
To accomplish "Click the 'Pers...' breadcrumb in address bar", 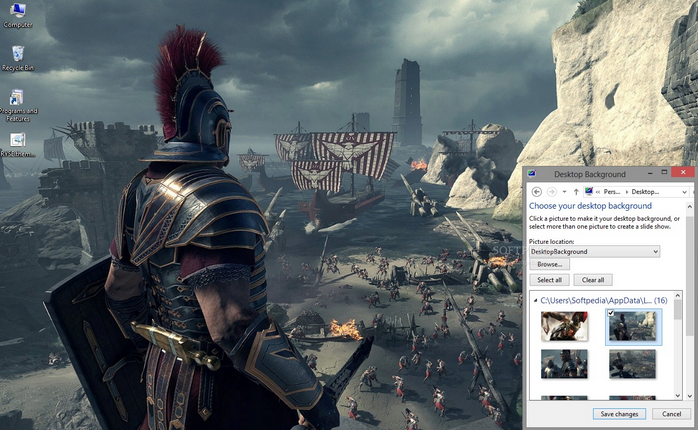I will (612, 192).
